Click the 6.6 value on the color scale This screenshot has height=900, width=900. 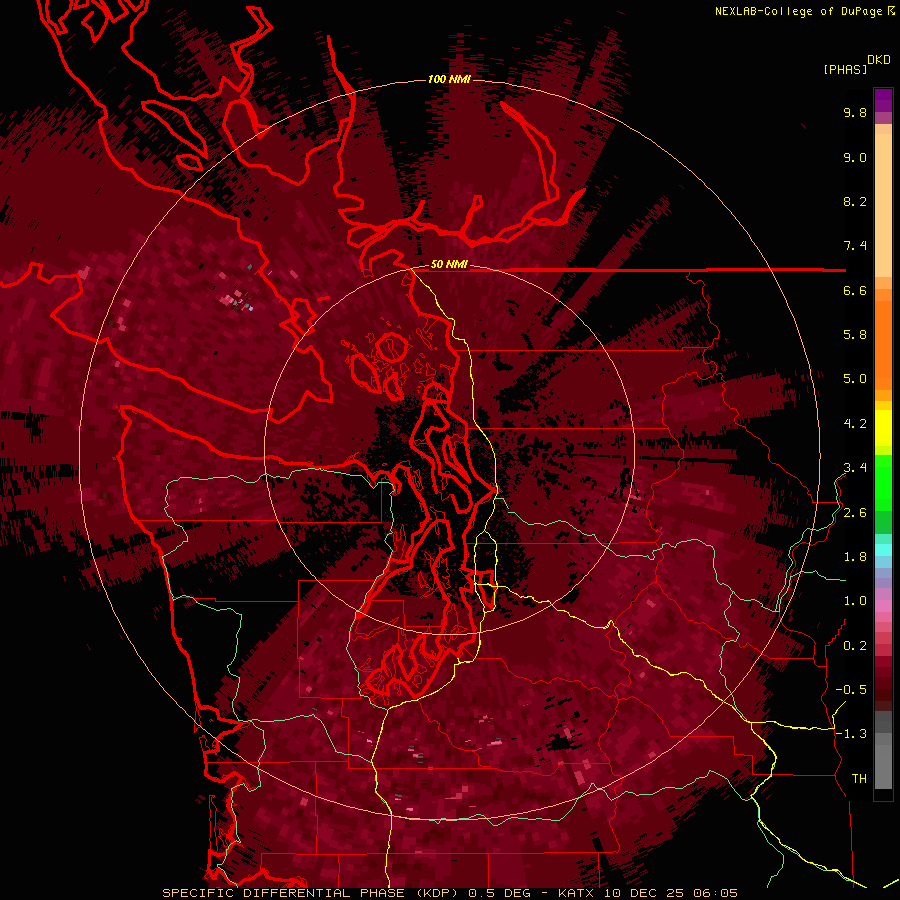855,290
